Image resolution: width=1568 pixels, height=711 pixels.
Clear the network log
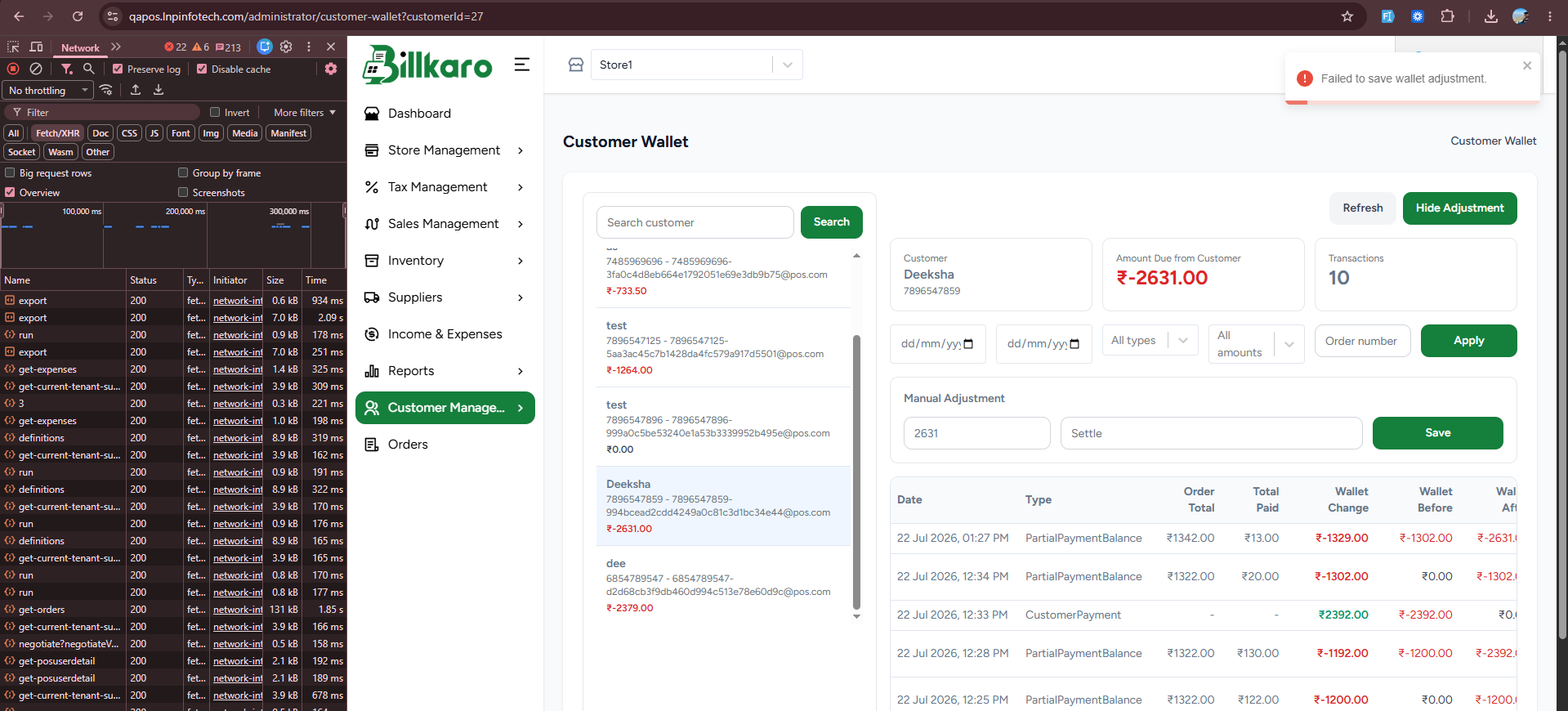(36, 69)
